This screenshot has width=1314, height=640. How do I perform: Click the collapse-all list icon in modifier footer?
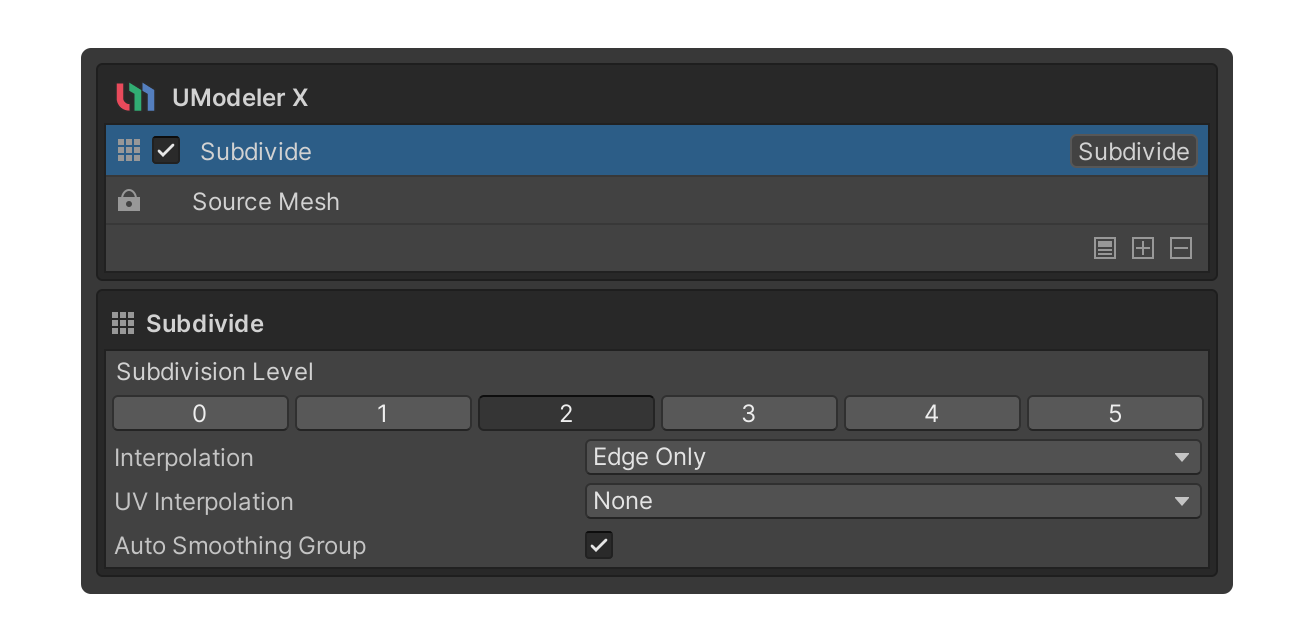[x=1104, y=249]
